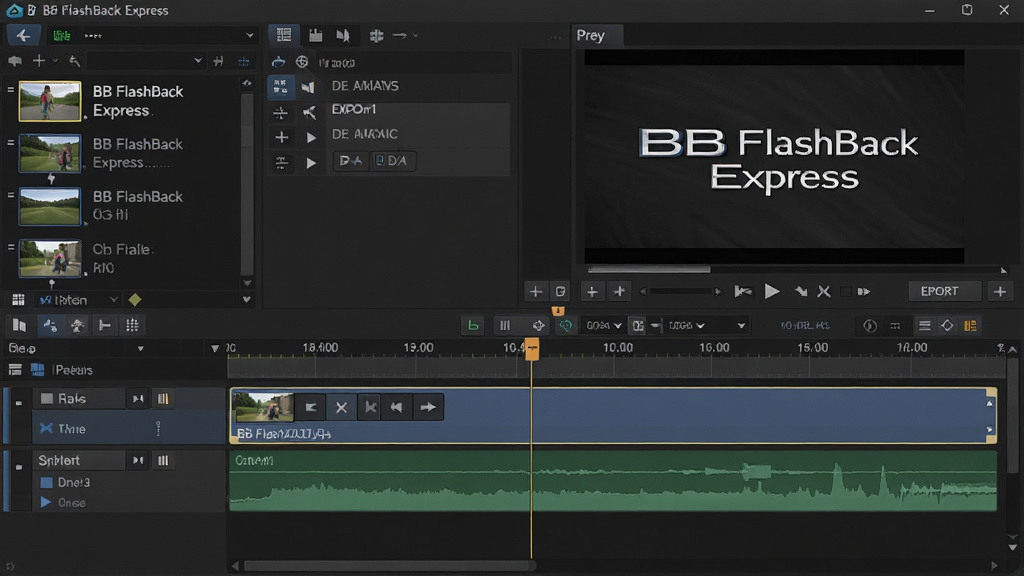Click the Rals track skip icon

click(138, 398)
